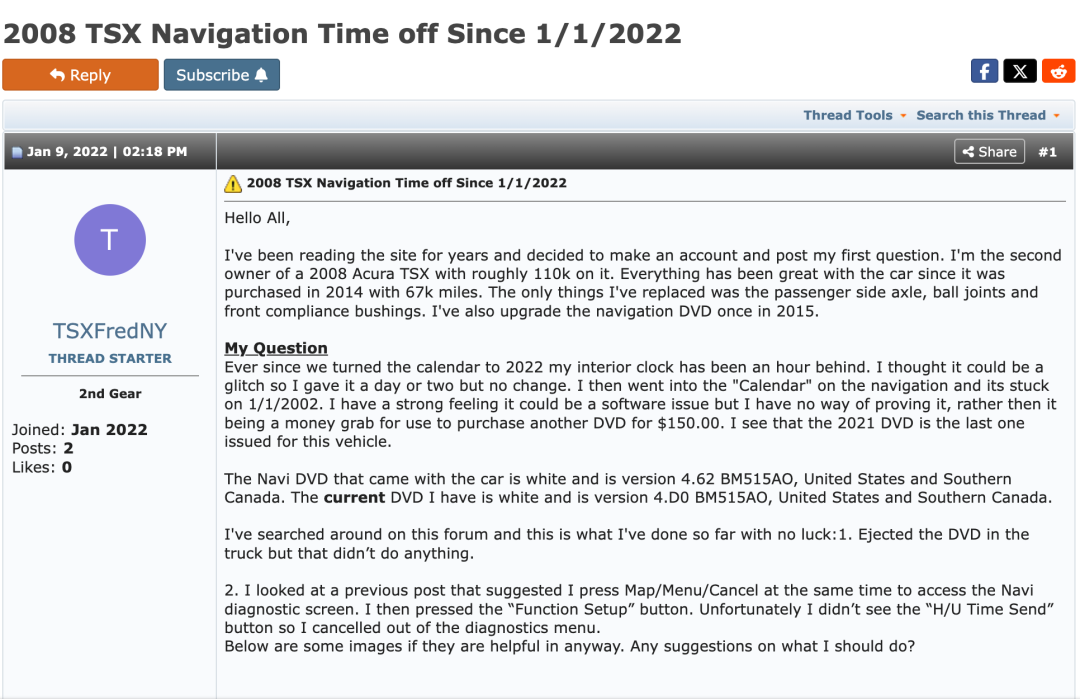1080x699 pixels.
Task: Click the Reply button
Action: click(81, 74)
